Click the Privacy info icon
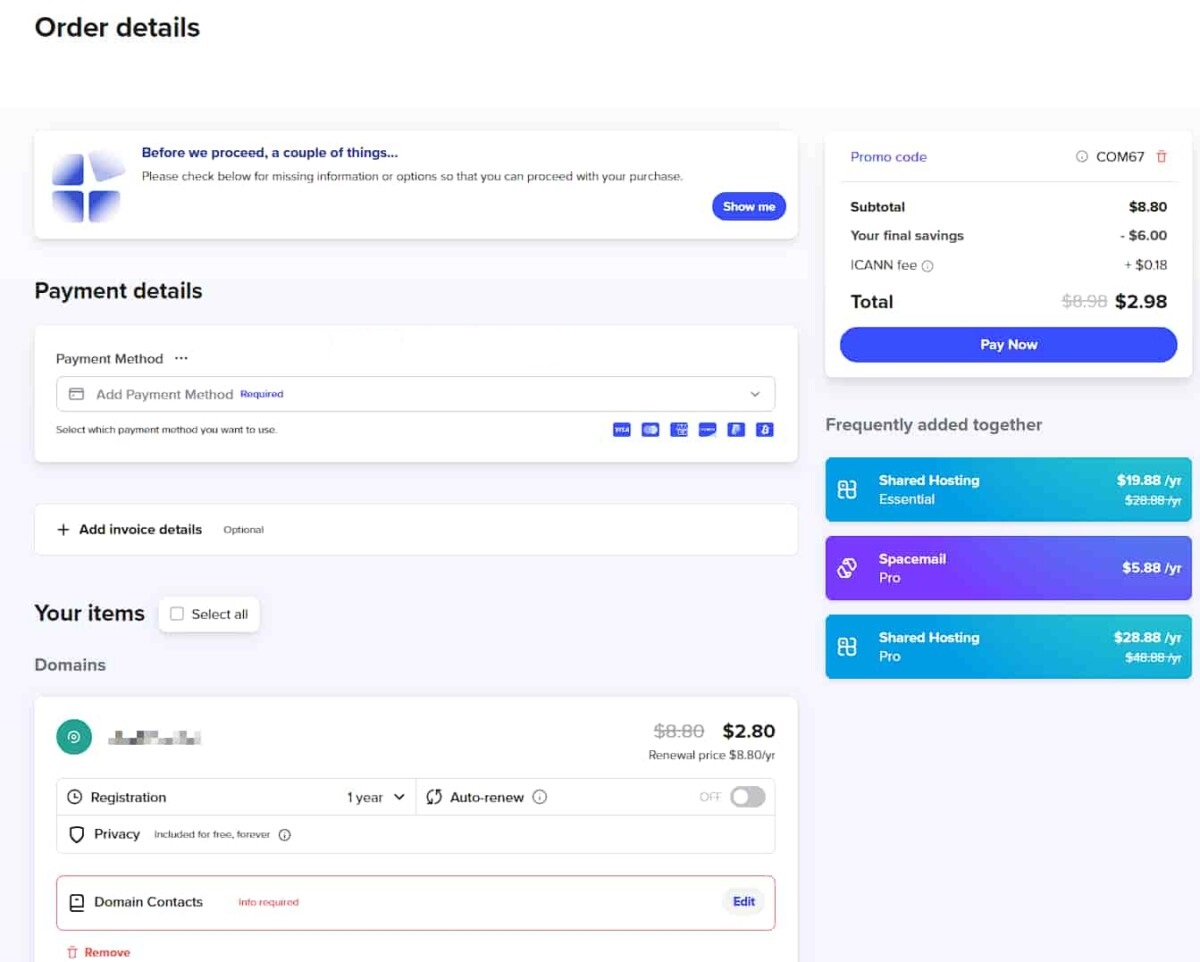The width and height of the screenshot is (1200, 962). pos(284,835)
